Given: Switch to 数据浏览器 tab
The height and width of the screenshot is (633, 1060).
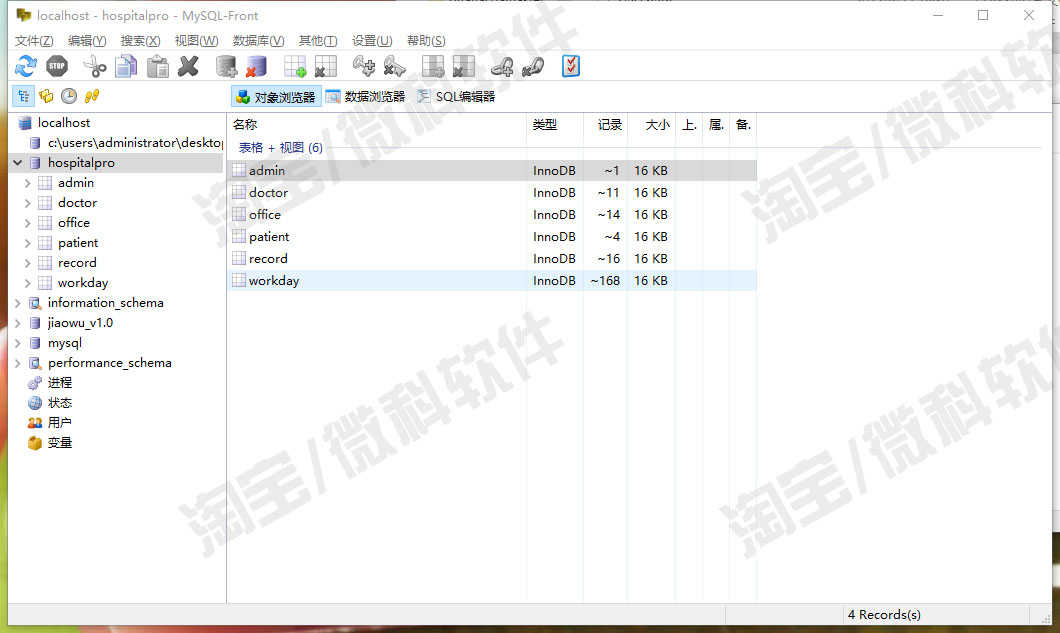Looking at the screenshot, I should [x=366, y=97].
